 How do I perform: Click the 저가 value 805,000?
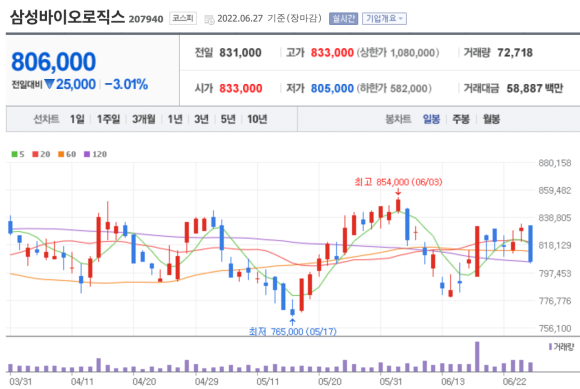click(332, 88)
